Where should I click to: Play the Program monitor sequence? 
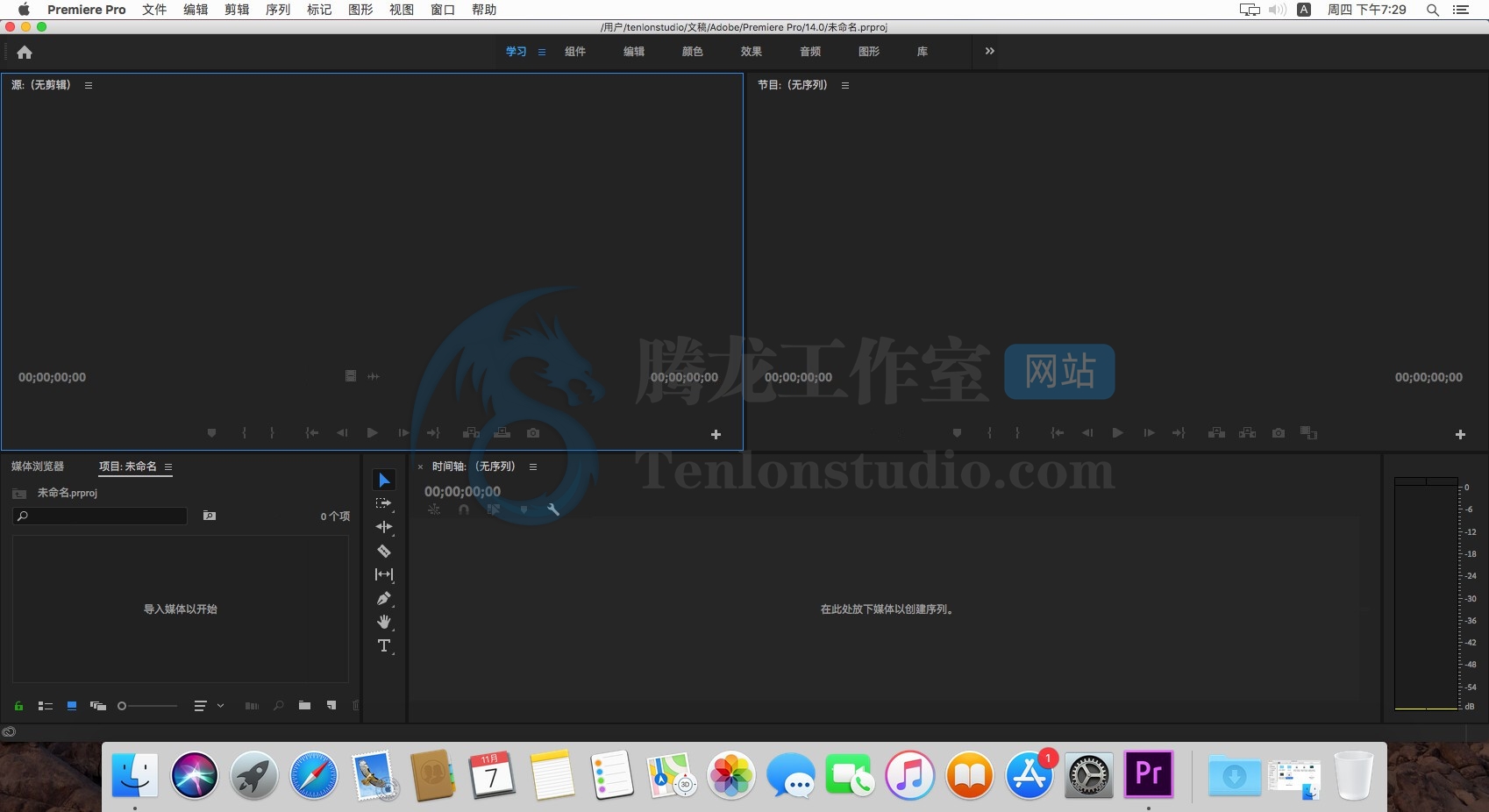1117,433
